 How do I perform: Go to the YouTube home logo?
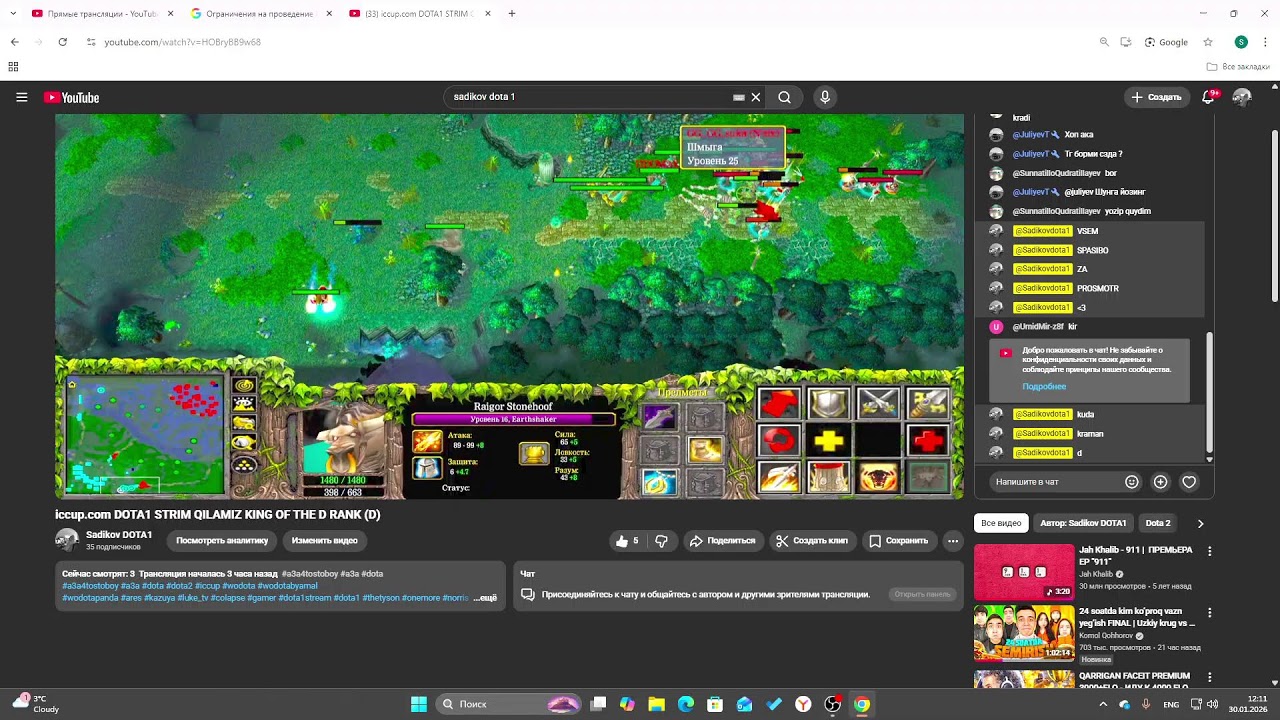point(71,97)
